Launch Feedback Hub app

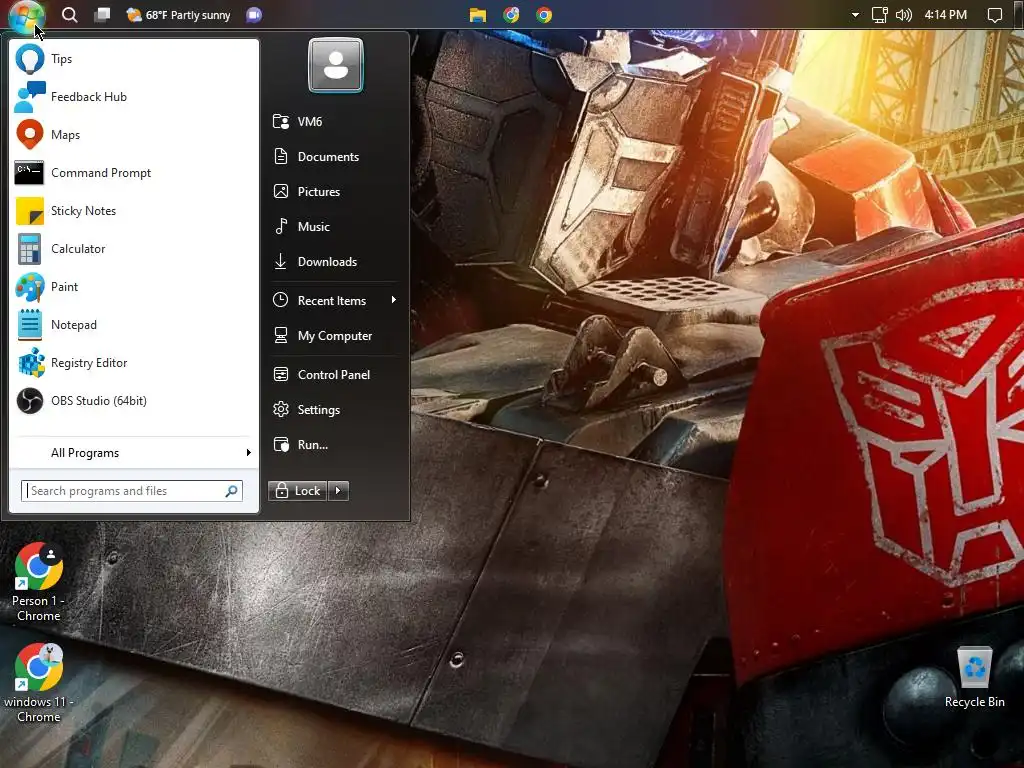pos(134,97)
